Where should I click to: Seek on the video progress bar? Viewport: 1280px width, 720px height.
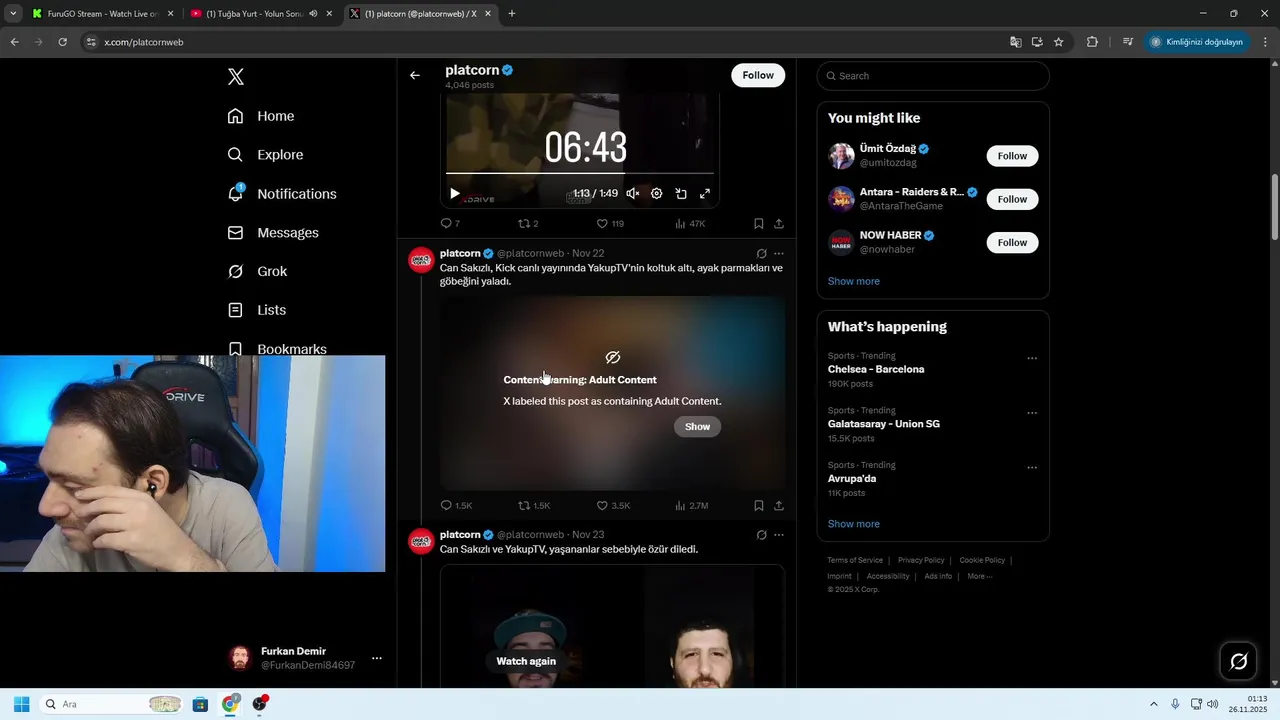pyautogui.click(x=580, y=173)
